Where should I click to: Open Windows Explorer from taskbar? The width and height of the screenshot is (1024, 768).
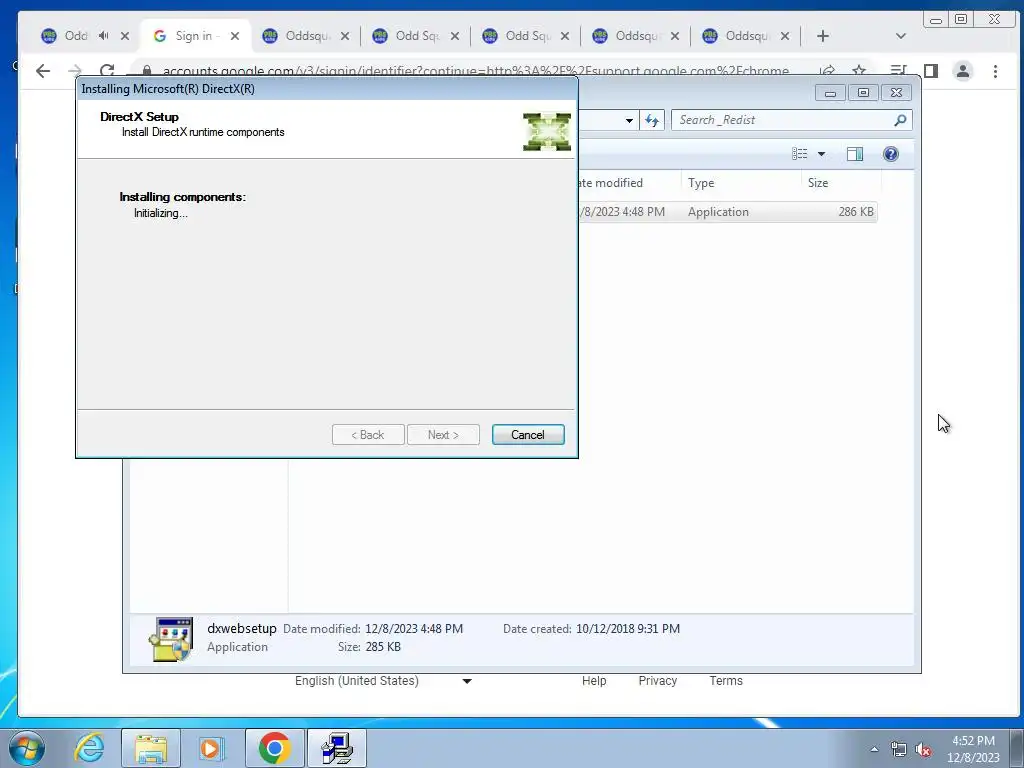pos(151,748)
